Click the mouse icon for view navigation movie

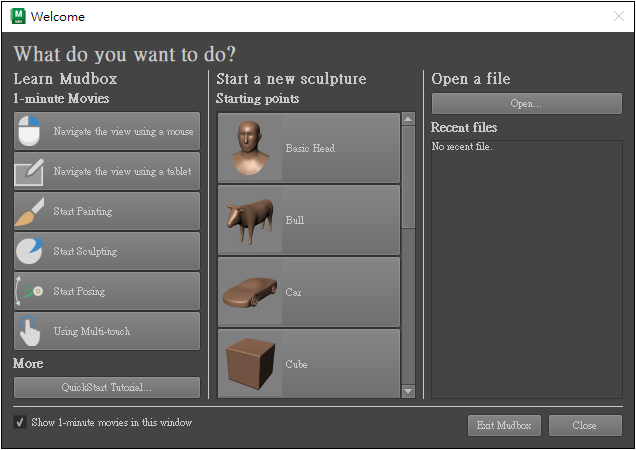coord(29,131)
